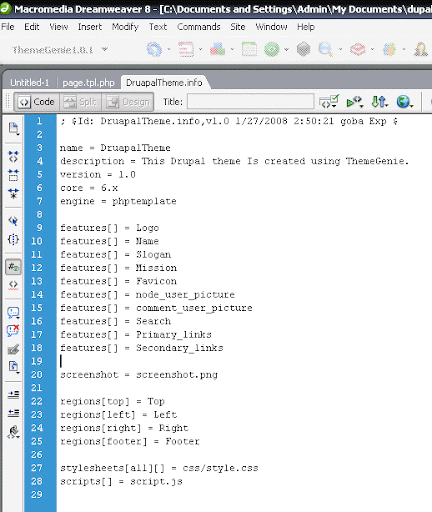432x512 pixels.
Task: Open the File management arrows icon
Action: pos(379,101)
